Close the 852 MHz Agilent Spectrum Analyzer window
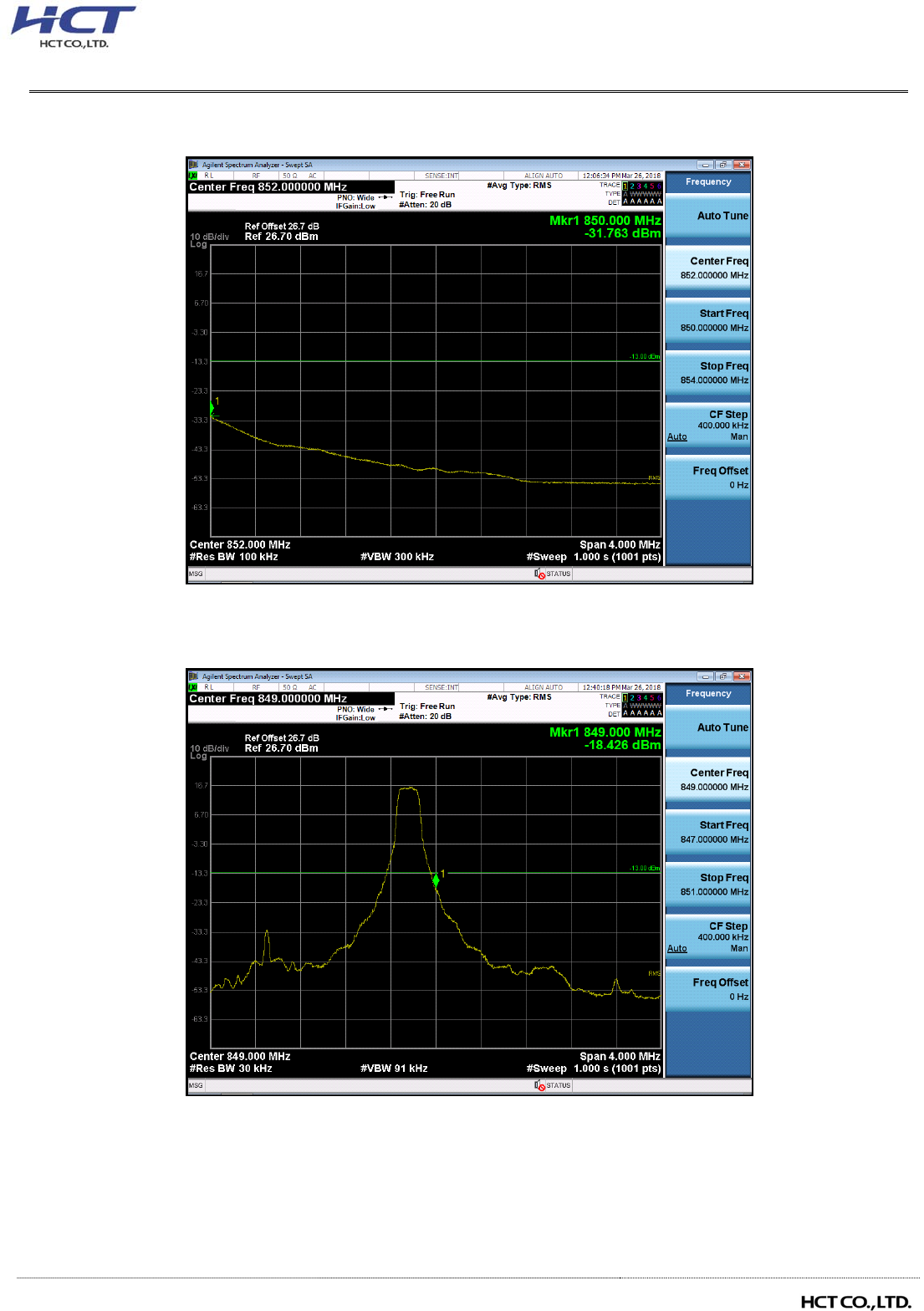The width and height of the screenshot is (924, 1311). pos(741,165)
